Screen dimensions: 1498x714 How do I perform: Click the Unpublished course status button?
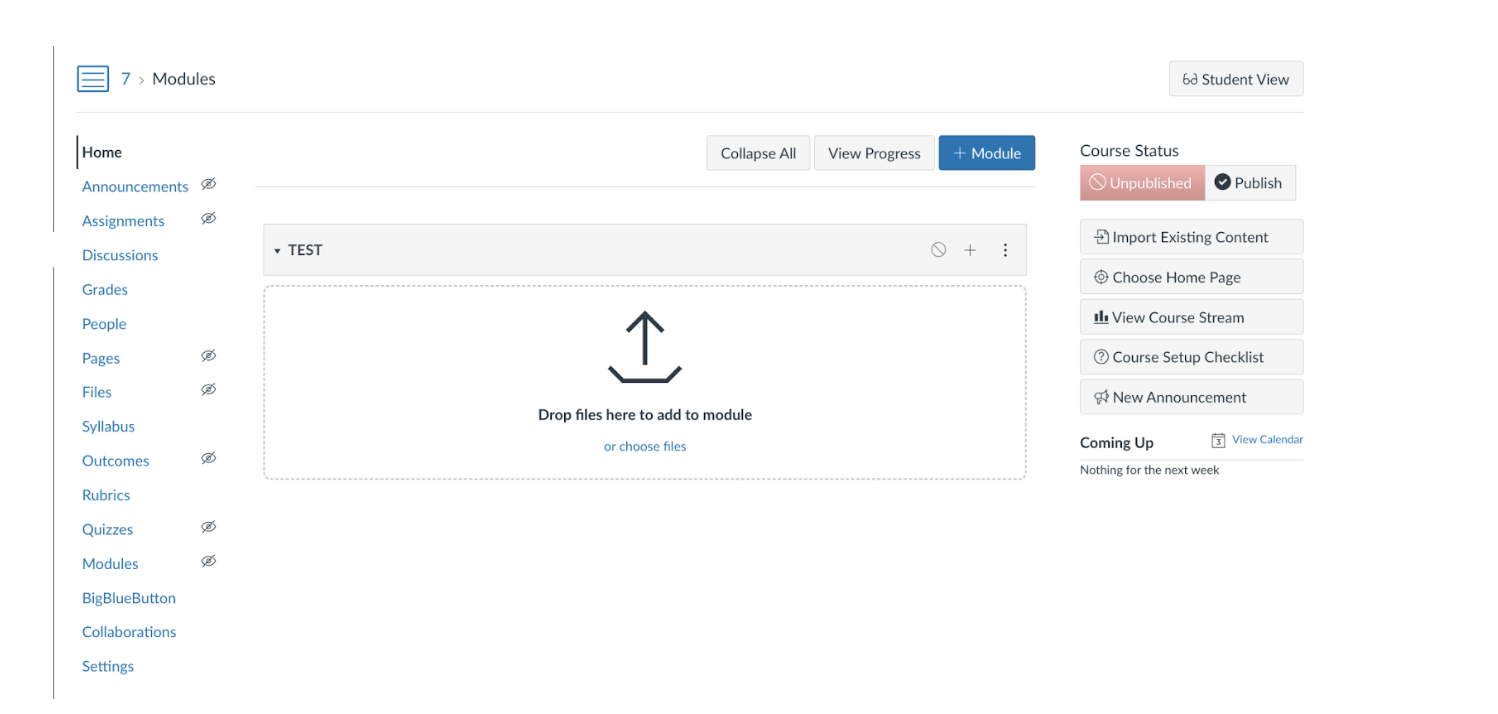click(1142, 183)
